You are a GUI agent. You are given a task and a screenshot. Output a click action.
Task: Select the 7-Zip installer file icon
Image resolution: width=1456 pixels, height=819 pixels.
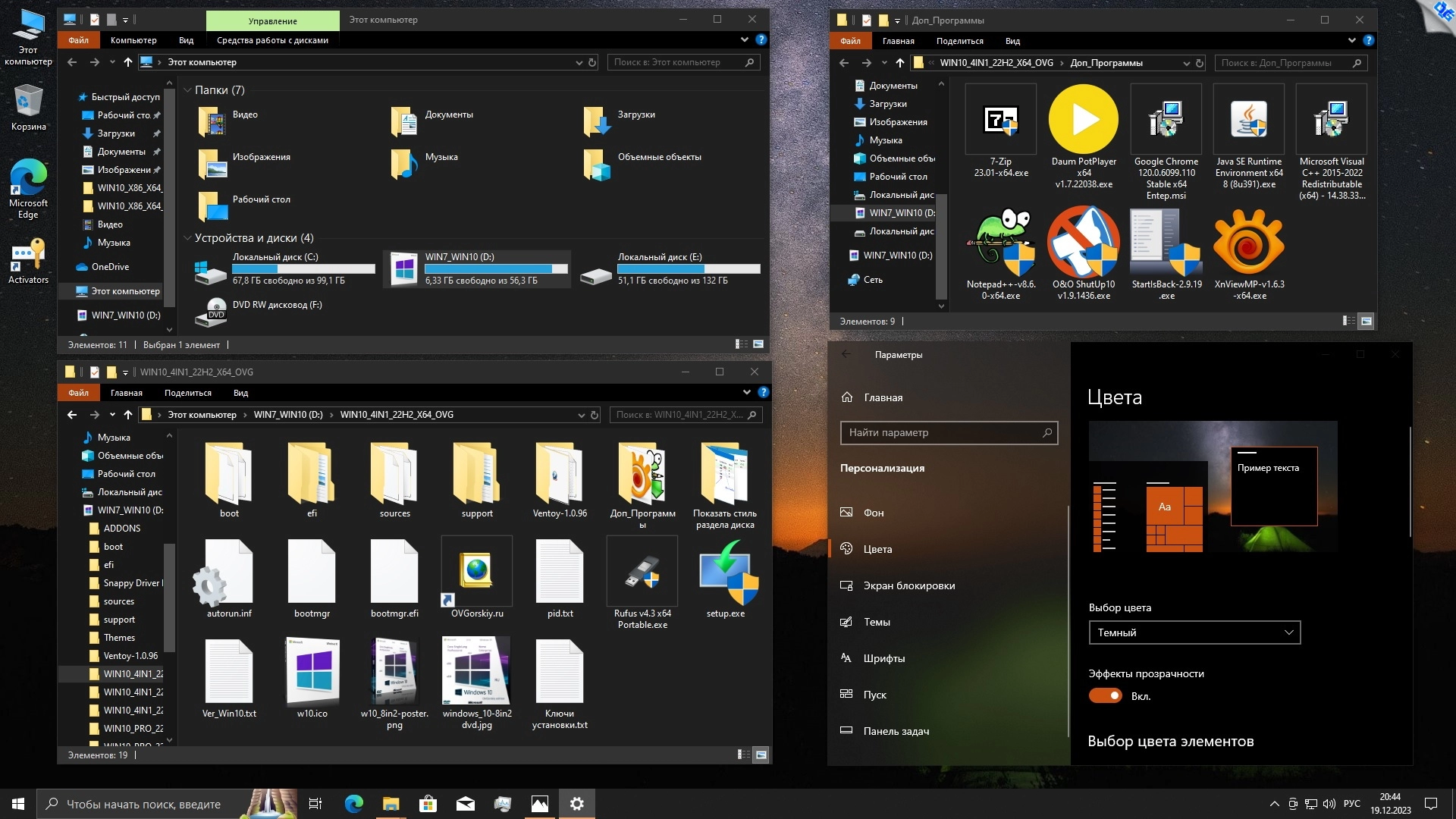pyautogui.click(x=1000, y=120)
